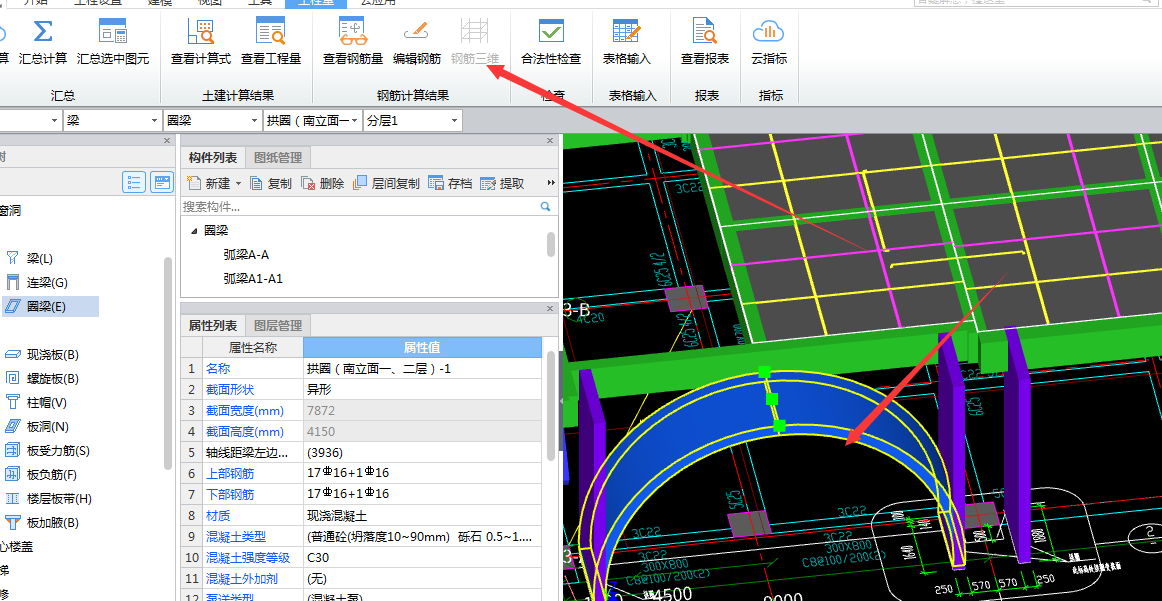This screenshot has width=1162, height=601.
Task: Open 查看报表 report viewer
Action: (705, 43)
